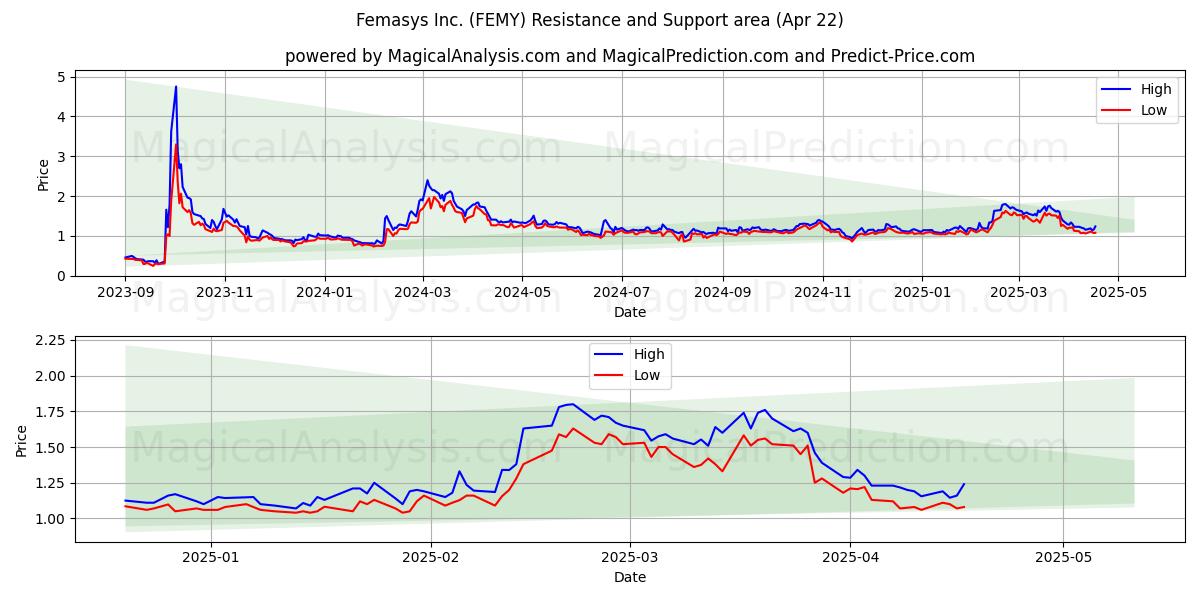Viewport: 1200px width, 600px height.
Task: Click the '2024-09' date label on top chart
Action: (x=724, y=293)
